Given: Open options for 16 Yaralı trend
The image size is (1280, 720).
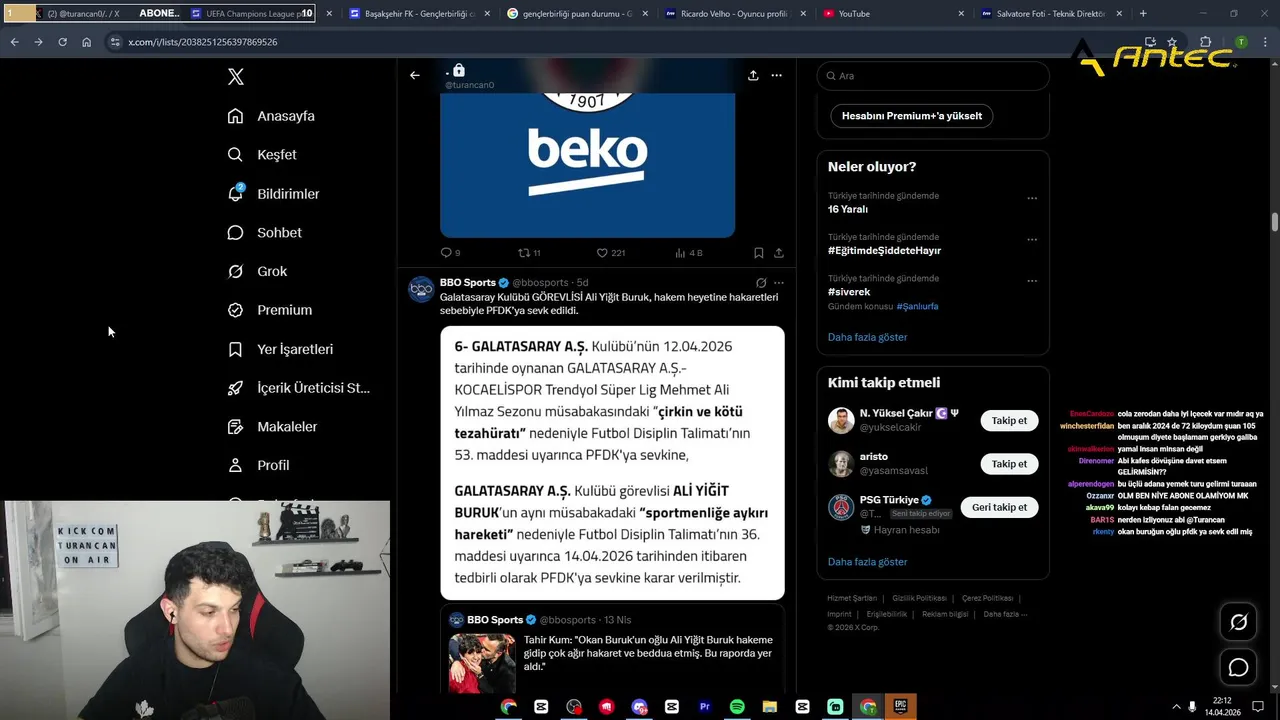Looking at the screenshot, I should coord(1032,198).
